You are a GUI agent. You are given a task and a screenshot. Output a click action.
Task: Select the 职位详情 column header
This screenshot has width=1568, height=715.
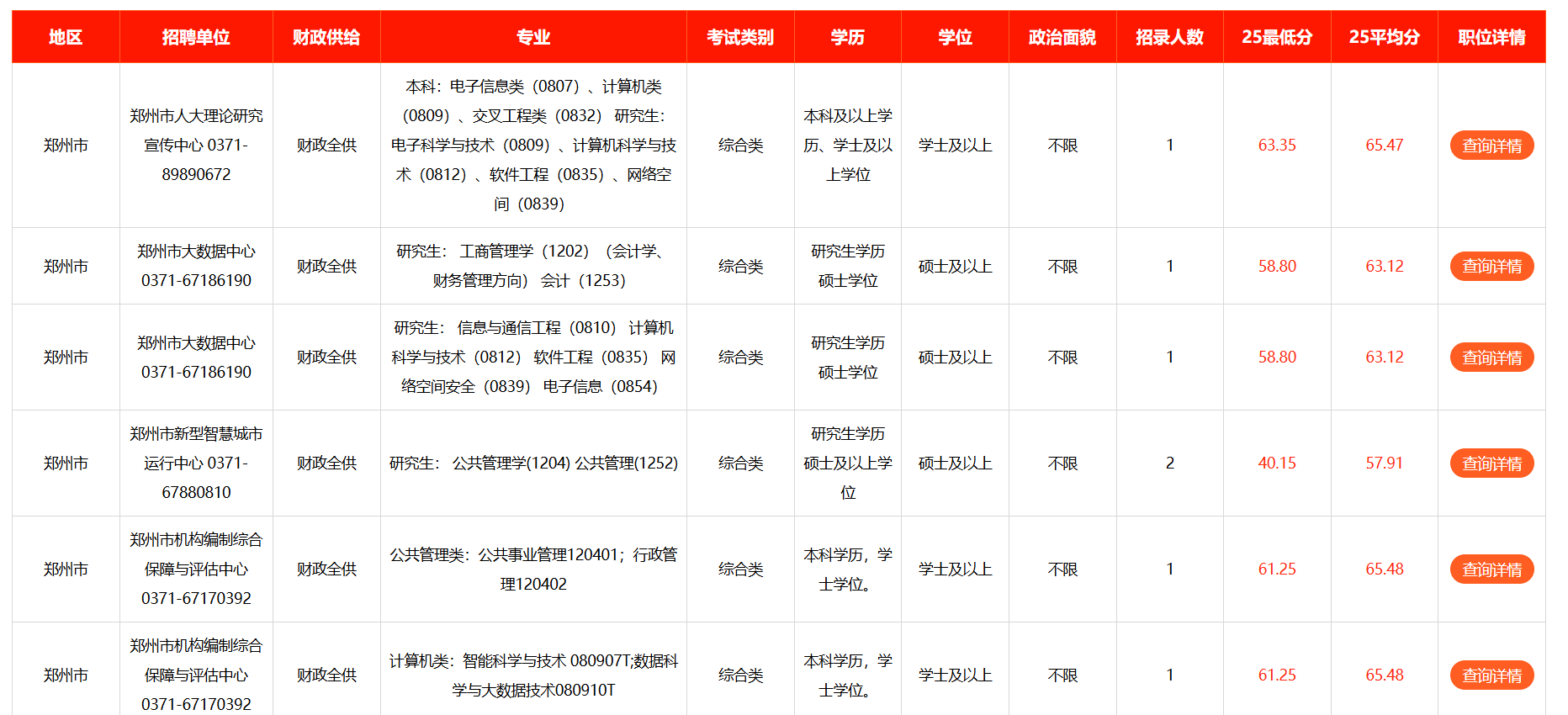pyautogui.click(x=1491, y=37)
